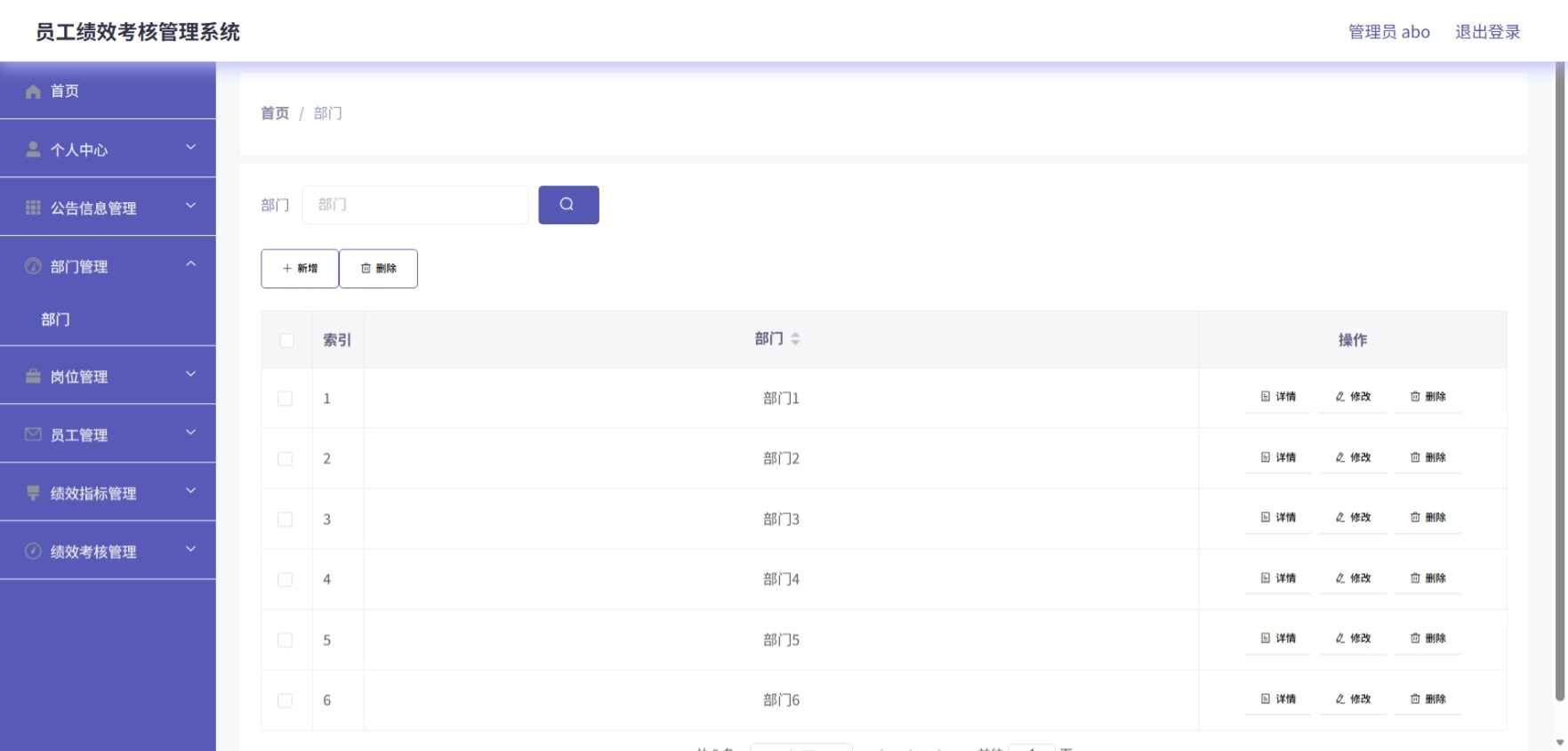
Task: Open 详情 for row 部门2
Action: [1278, 457]
